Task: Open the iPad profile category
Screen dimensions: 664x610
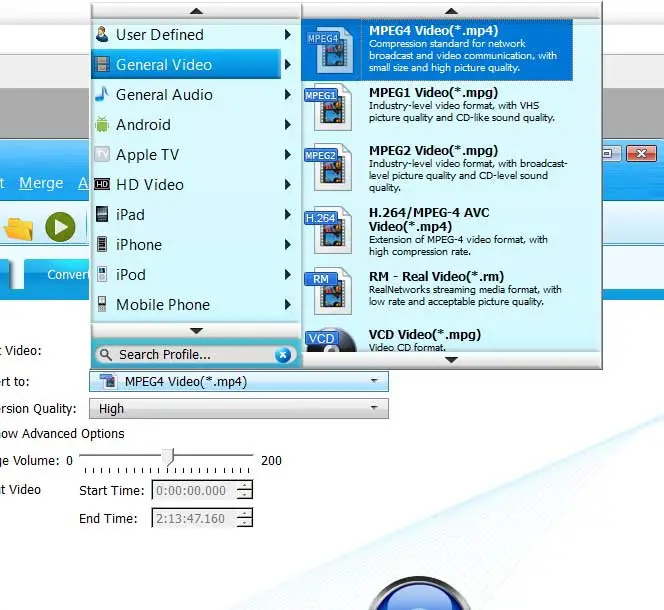Action: [196, 215]
